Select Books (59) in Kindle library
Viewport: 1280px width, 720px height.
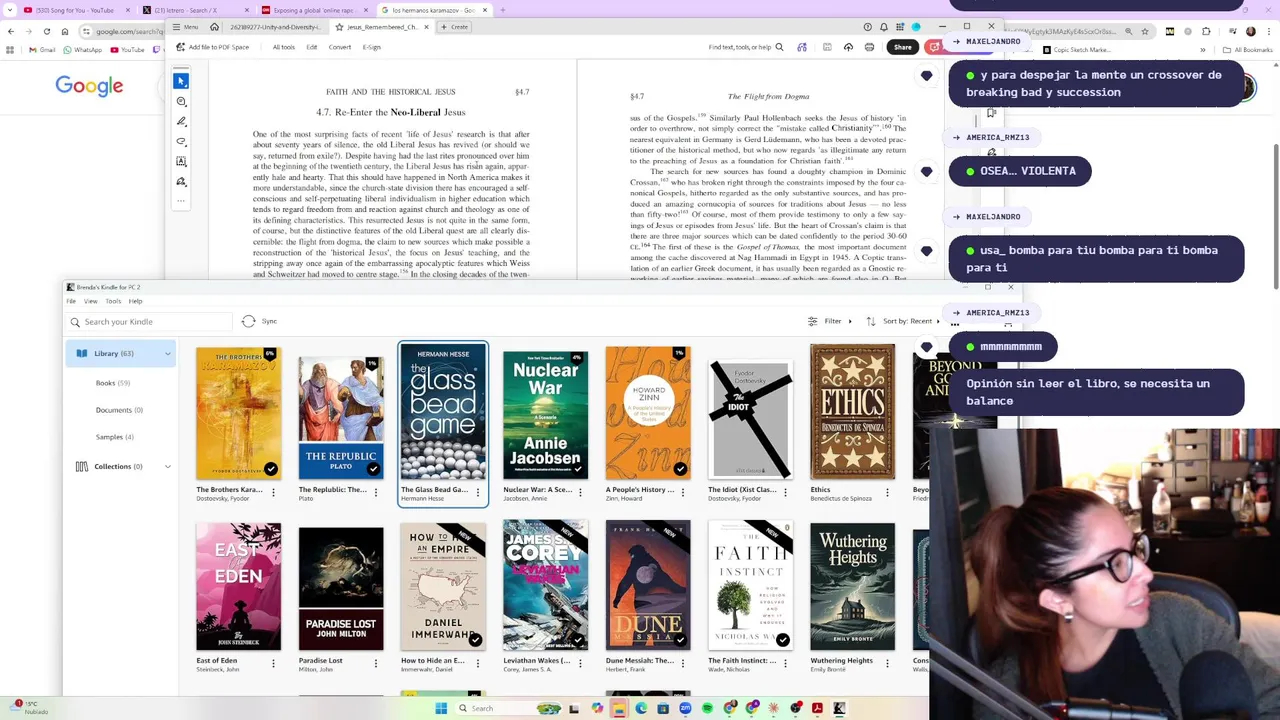pyautogui.click(x=112, y=383)
